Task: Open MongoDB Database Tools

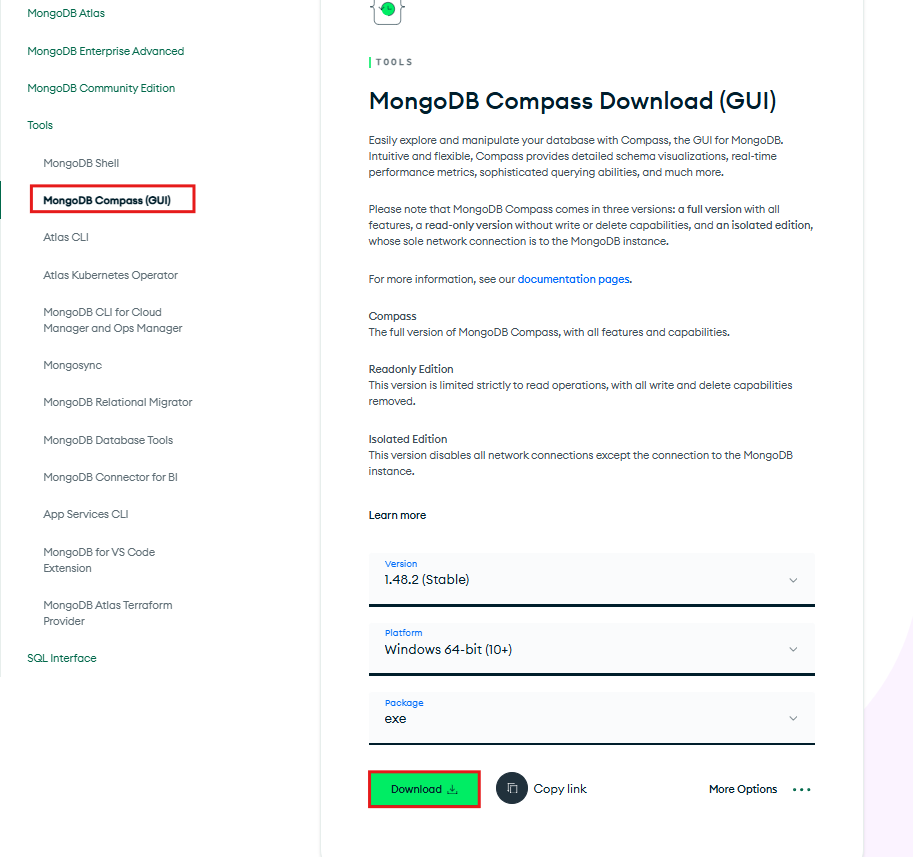Action: (x=108, y=440)
